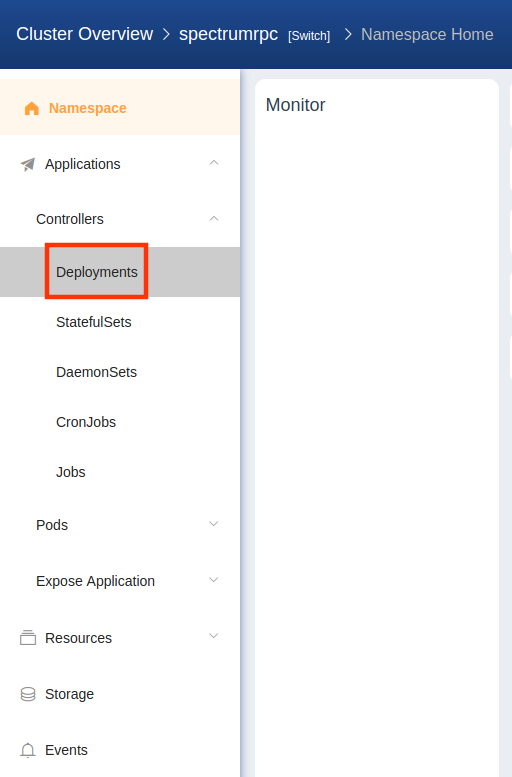Click the Applications paper plane icon

click(x=28, y=164)
